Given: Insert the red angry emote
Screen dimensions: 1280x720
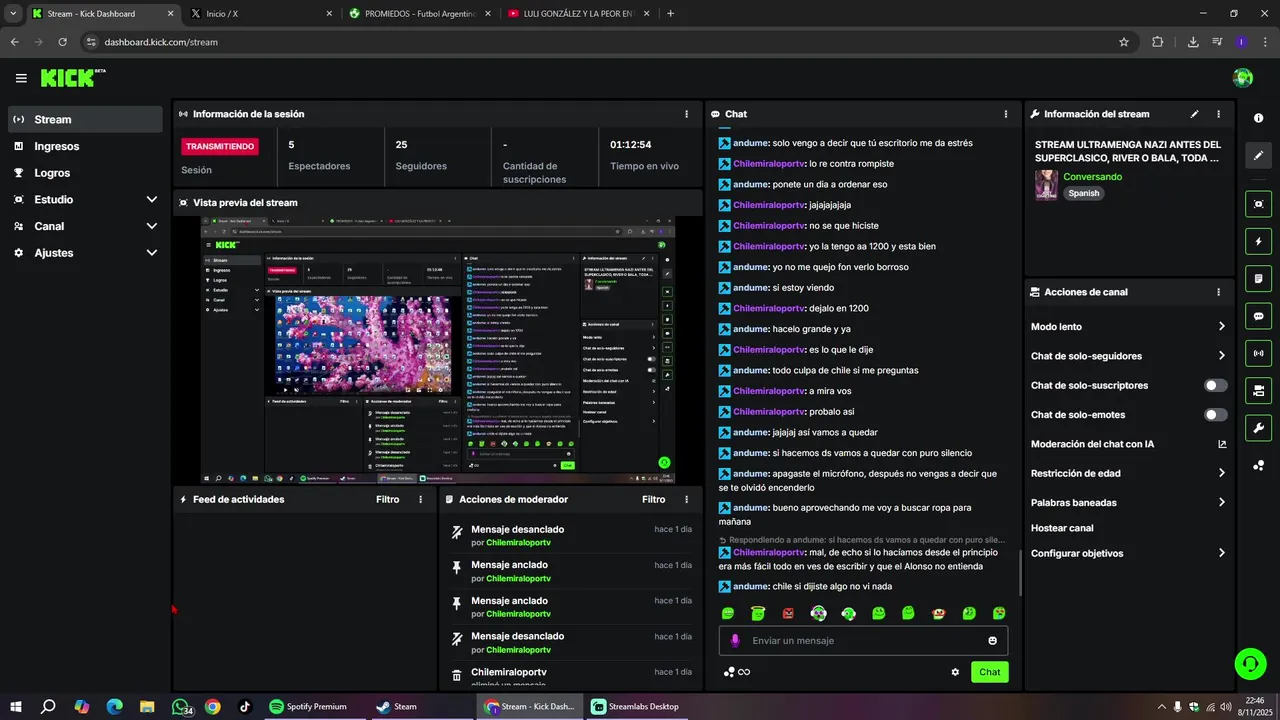Looking at the screenshot, I should [788, 613].
